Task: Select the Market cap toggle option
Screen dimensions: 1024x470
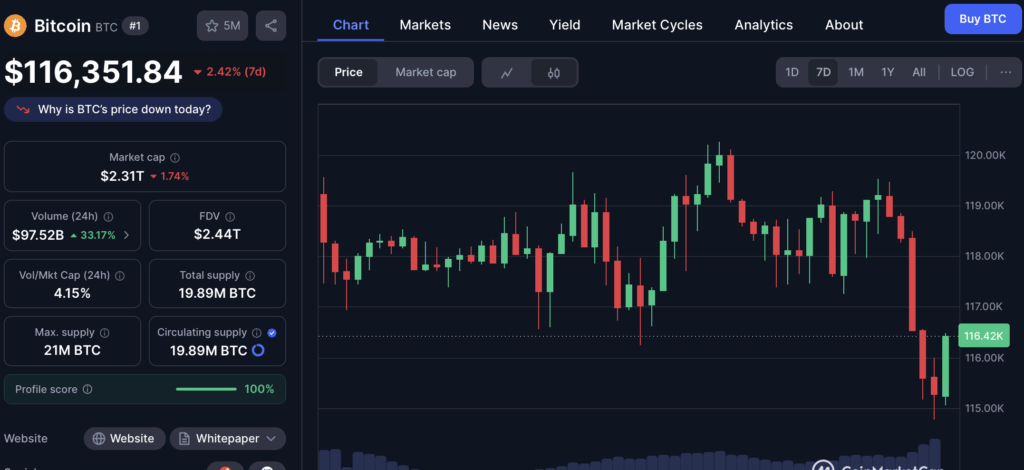Action: [x=426, y=72]
